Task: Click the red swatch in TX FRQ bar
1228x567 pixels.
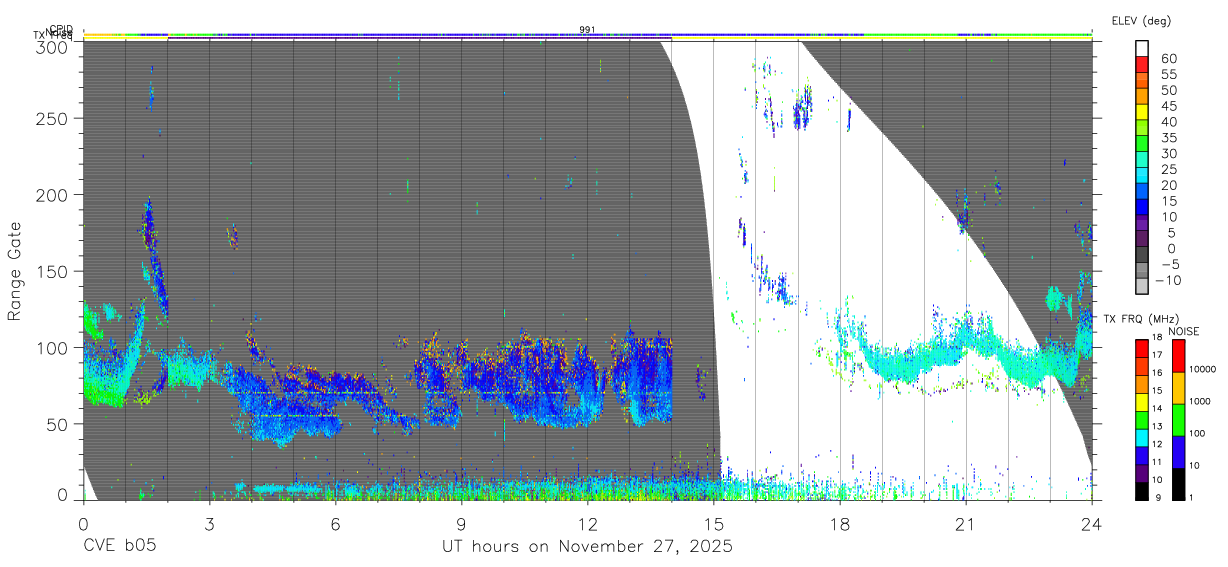Action: click(x=1142, y=348)
